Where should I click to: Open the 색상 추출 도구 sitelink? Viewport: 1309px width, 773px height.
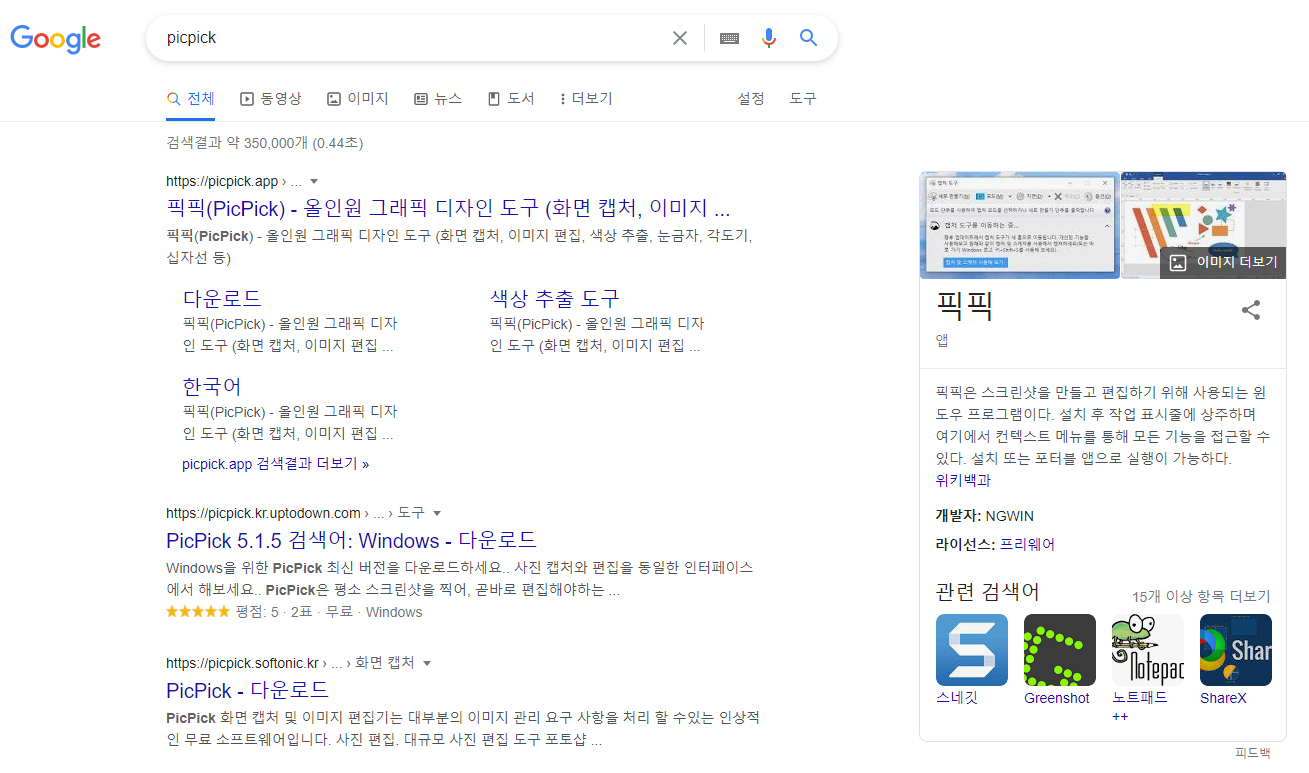click(555, 298)
